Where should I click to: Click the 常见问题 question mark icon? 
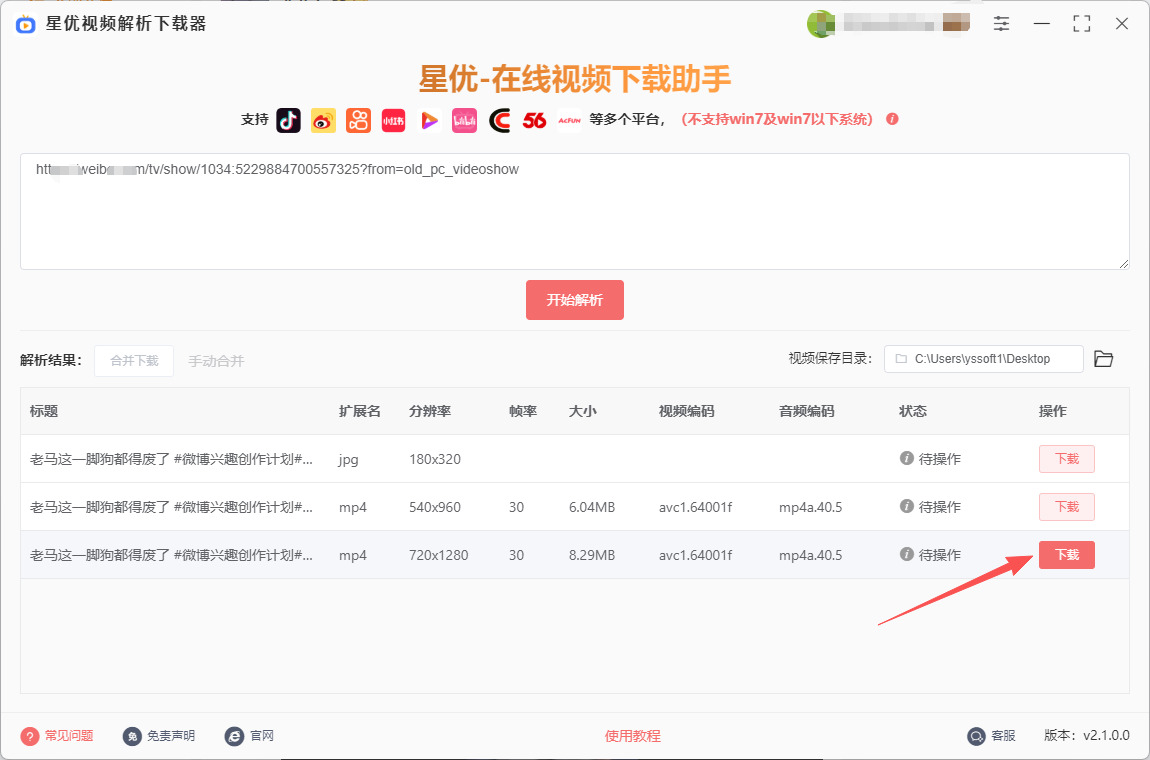tap(29, 736)
